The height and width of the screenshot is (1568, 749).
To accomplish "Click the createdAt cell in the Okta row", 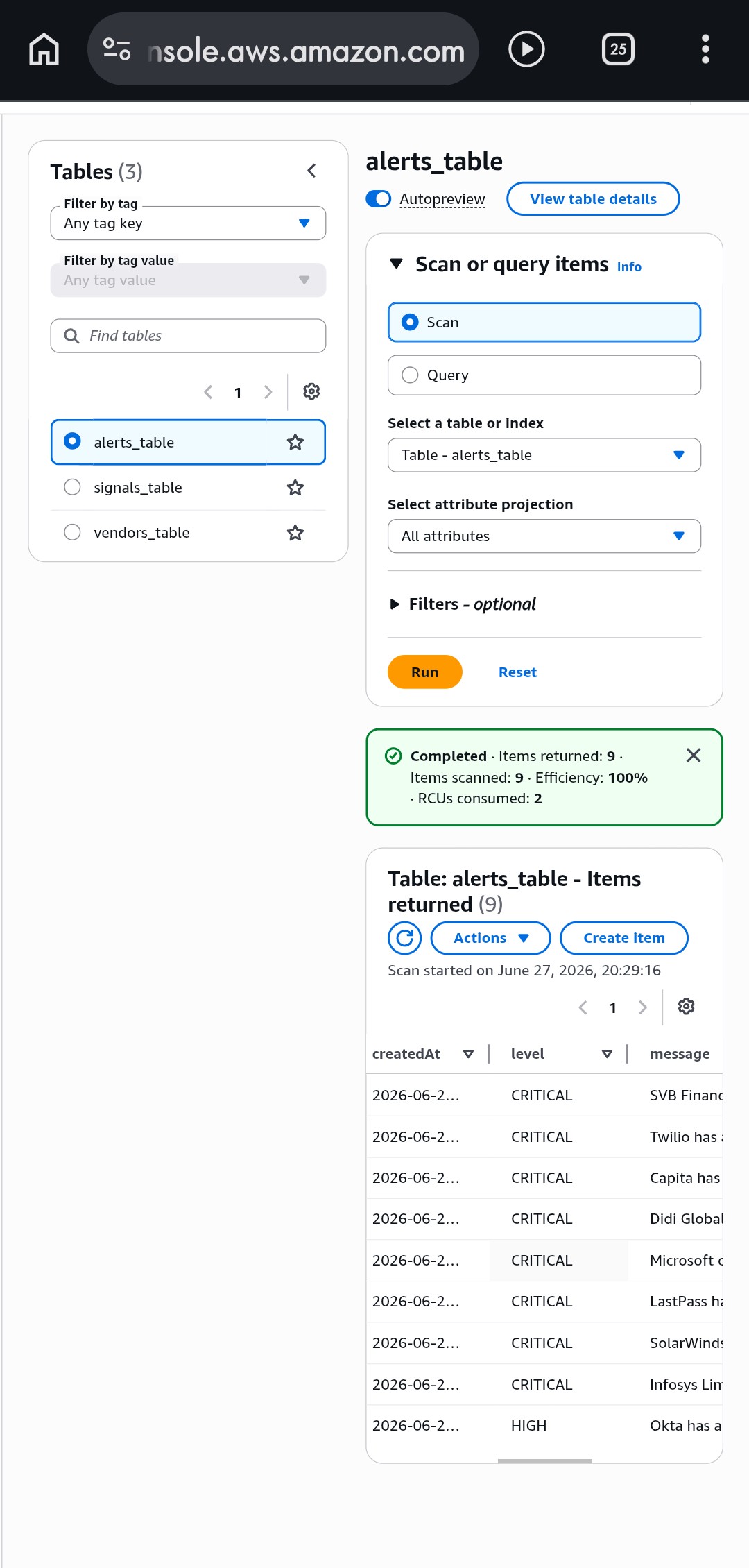I will (416, 1426).
